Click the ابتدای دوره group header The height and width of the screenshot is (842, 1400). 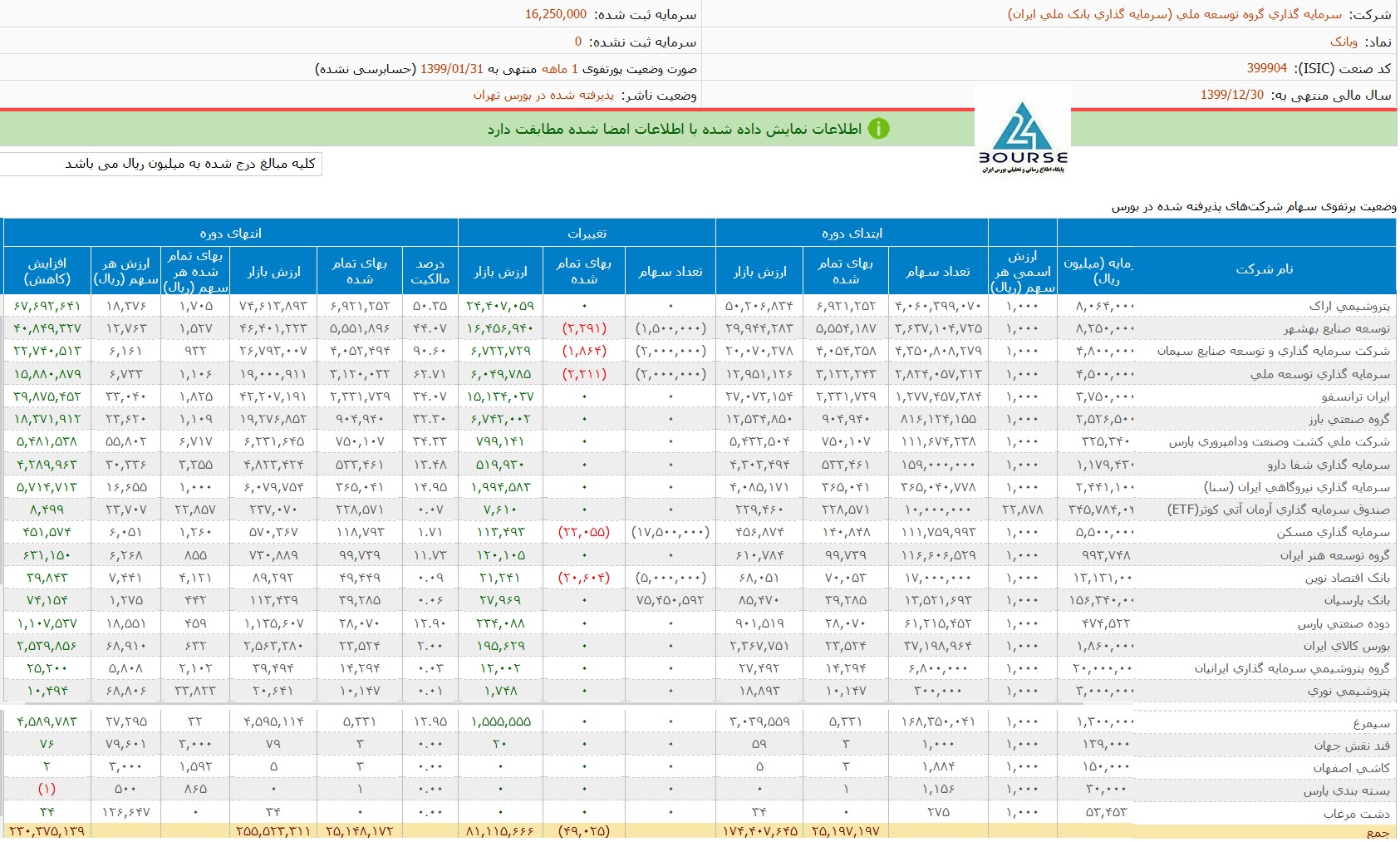click(x=852, y=234)
